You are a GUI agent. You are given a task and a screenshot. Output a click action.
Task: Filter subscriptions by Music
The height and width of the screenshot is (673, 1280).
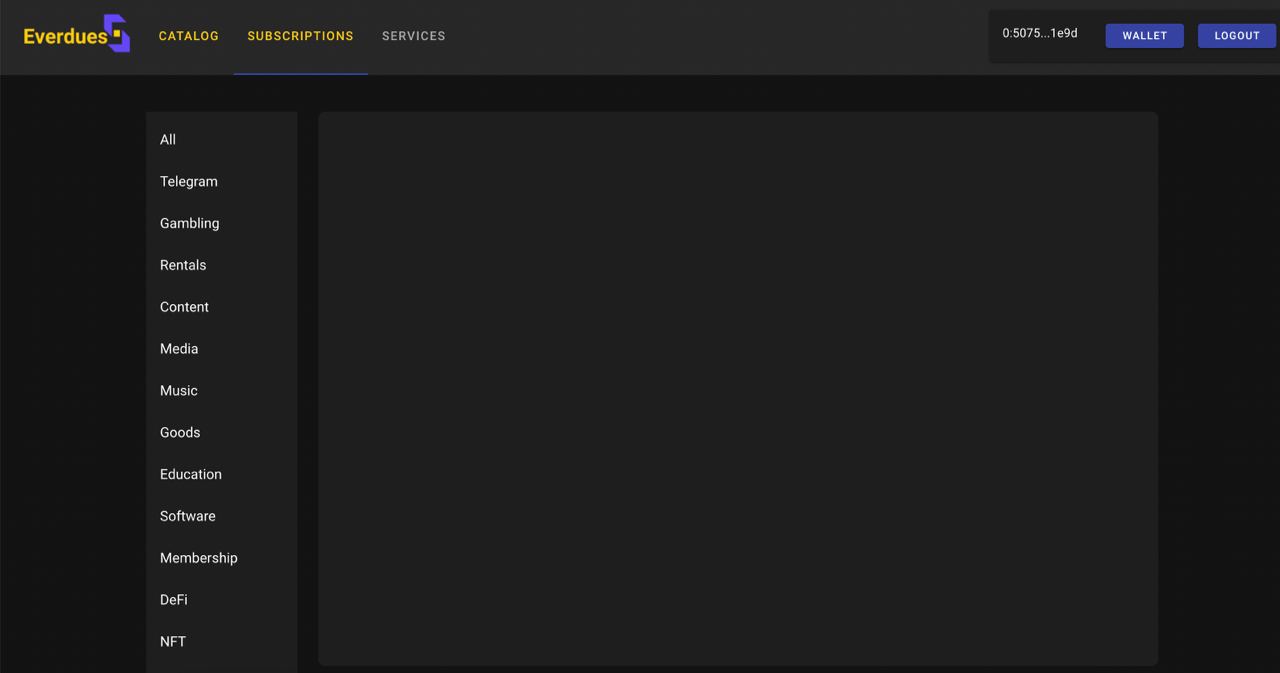click(179, 391)
